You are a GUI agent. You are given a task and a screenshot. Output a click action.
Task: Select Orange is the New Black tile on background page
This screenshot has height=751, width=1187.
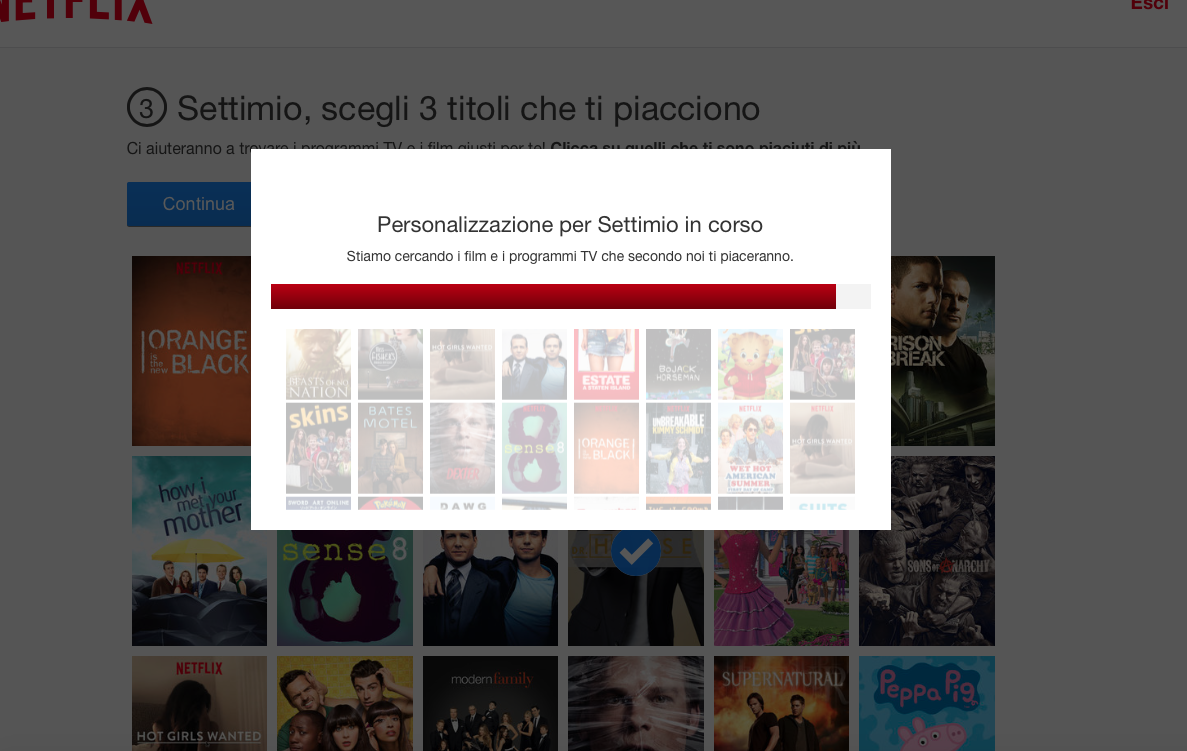(192, 351)
